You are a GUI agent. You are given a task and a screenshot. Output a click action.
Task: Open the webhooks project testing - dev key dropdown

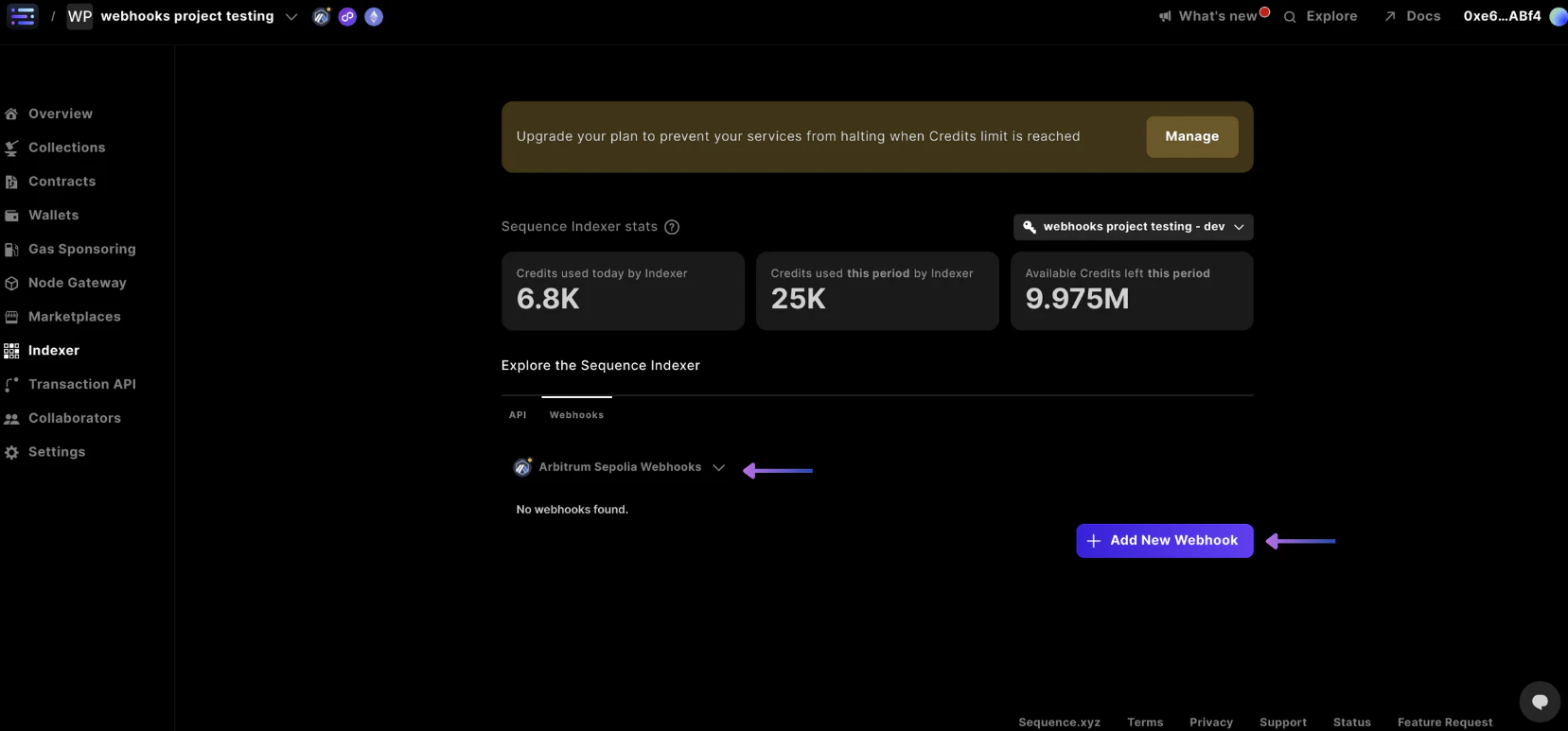(x=1133, y=227)
